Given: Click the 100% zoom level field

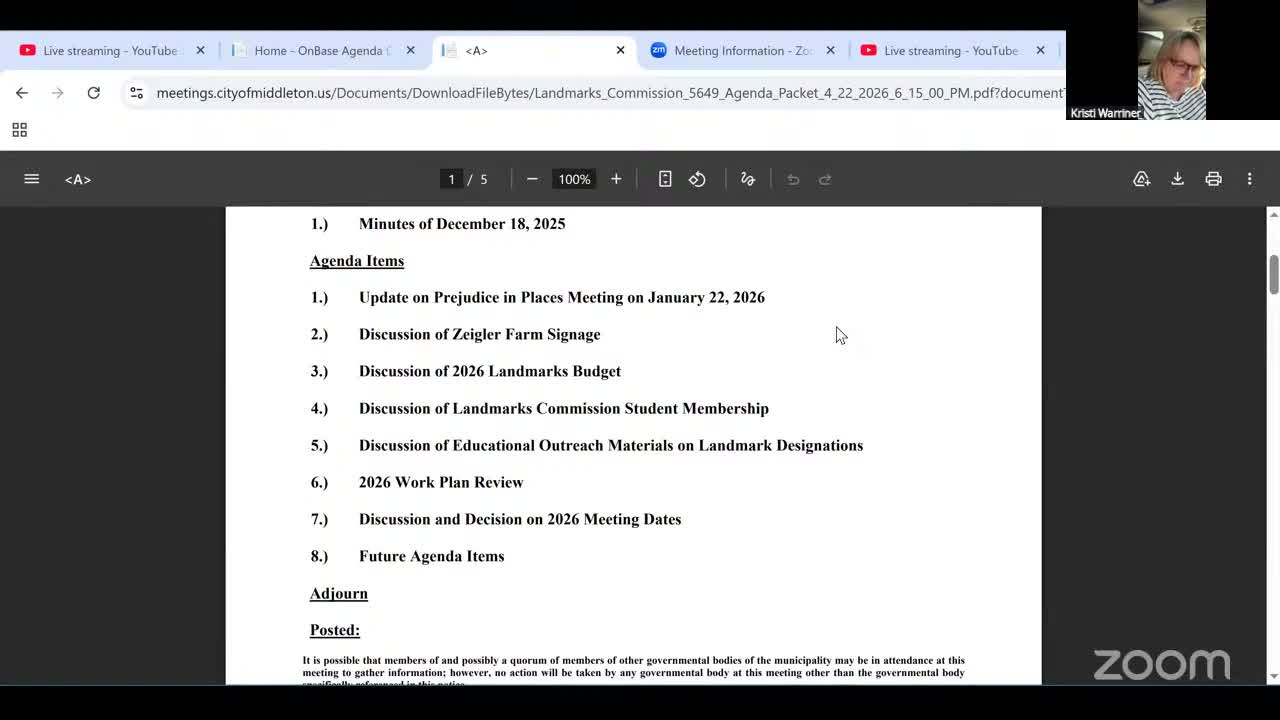Looking at the screenshot, I should (x=574, y=179).
